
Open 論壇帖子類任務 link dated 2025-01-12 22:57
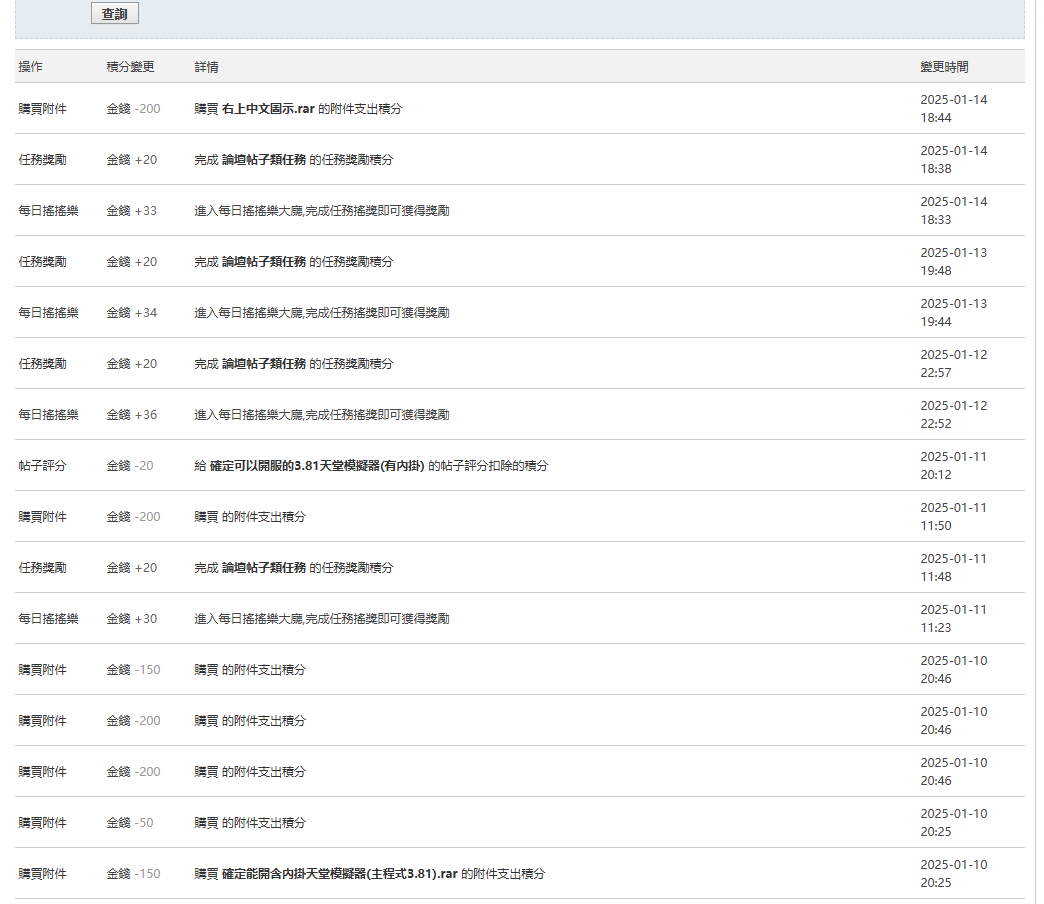coord(264,363)
